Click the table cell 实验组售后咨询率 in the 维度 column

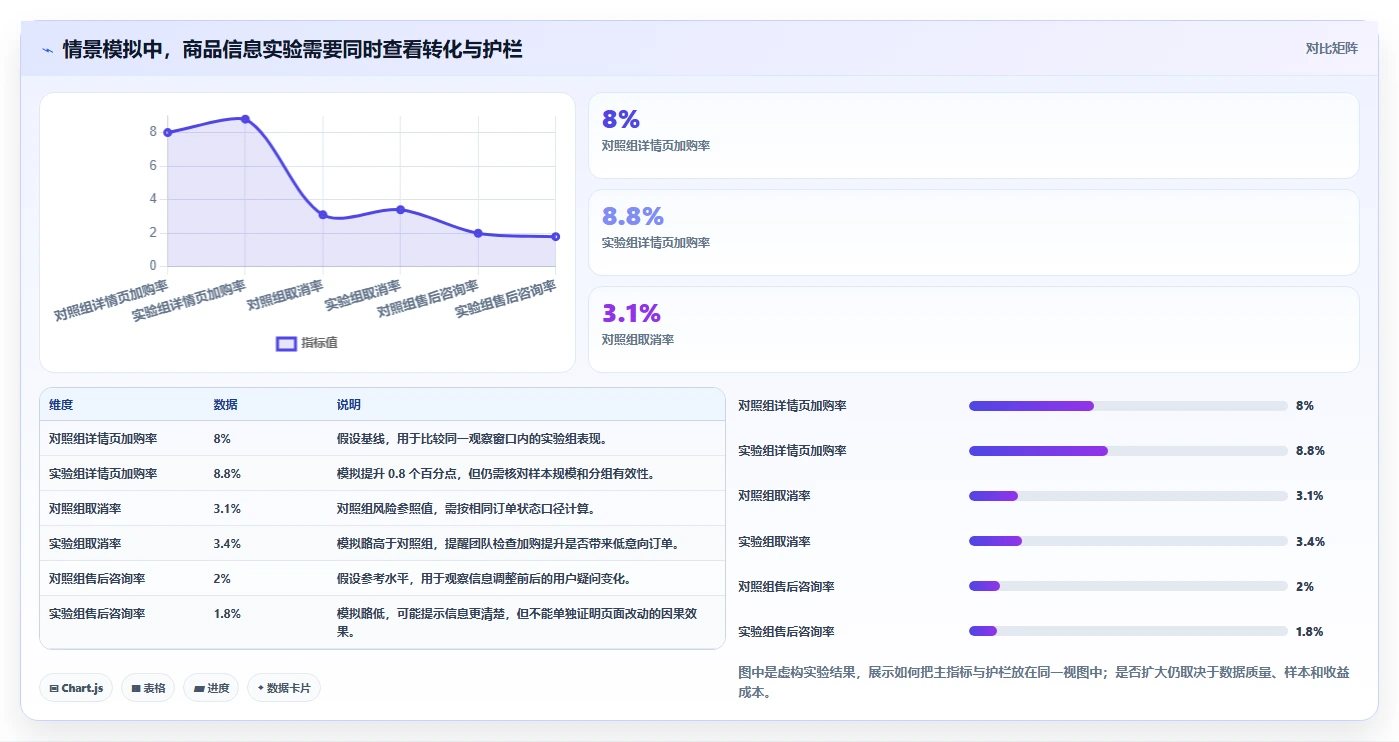pyautogui.click(x=97, y=613)
